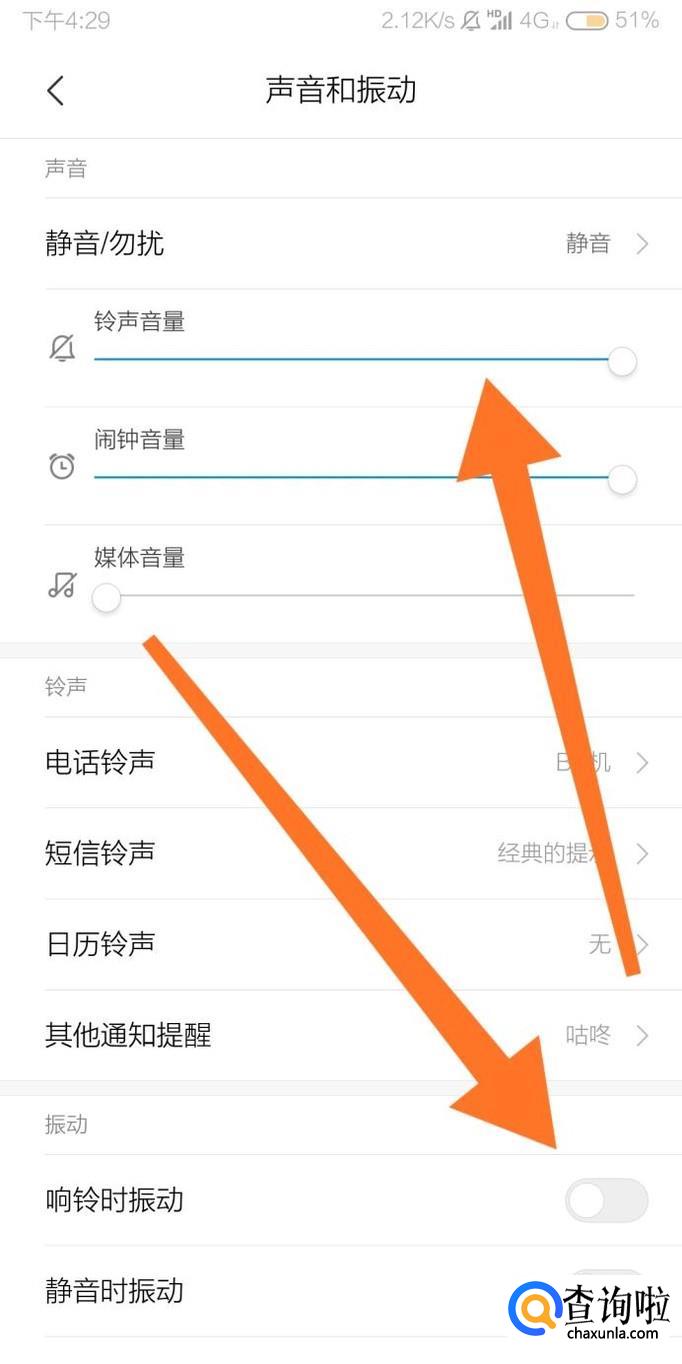Screen dimensions: 682x1364
Task: Expand the 静音/勿扰 chevron
Action: click(x=643, y=243)
